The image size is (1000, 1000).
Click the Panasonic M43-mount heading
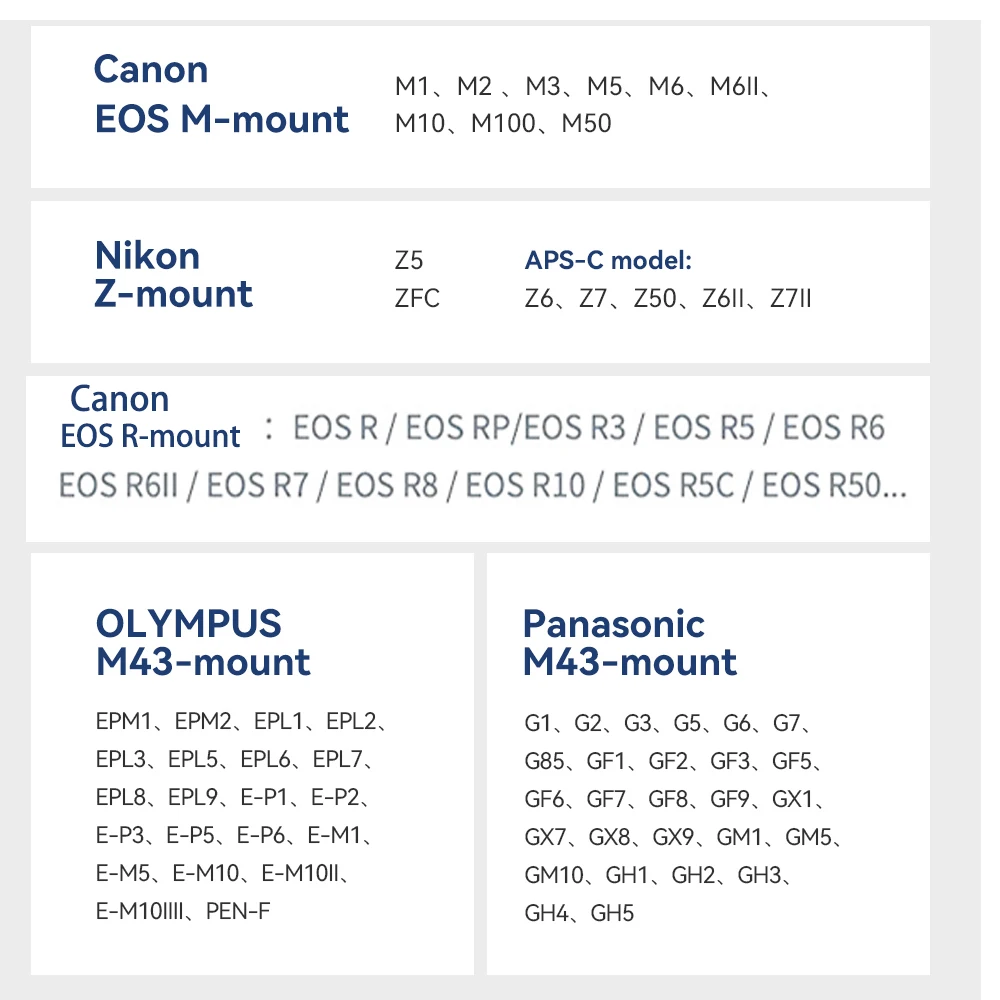tap(630, 643)
